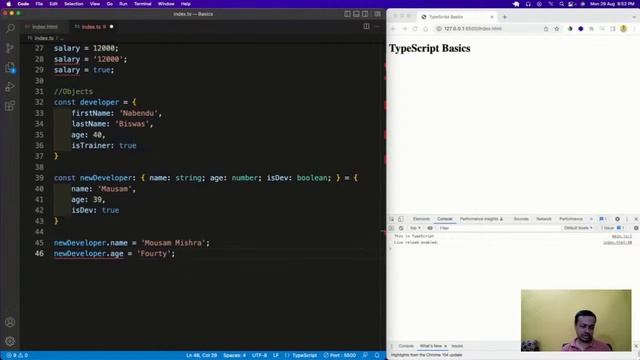Click Ln 46, Col 29 in status bar
This screenshot has width=640, height=360.
[202, 356]
